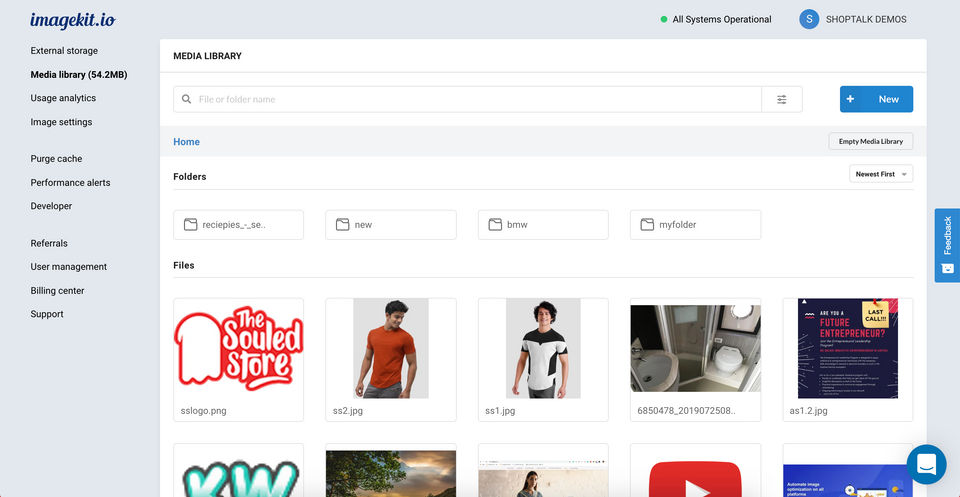This screenshot has width=960, height=497.
Task: Click the folder icon beside 'myfolder'
Action: coord(647,225)
